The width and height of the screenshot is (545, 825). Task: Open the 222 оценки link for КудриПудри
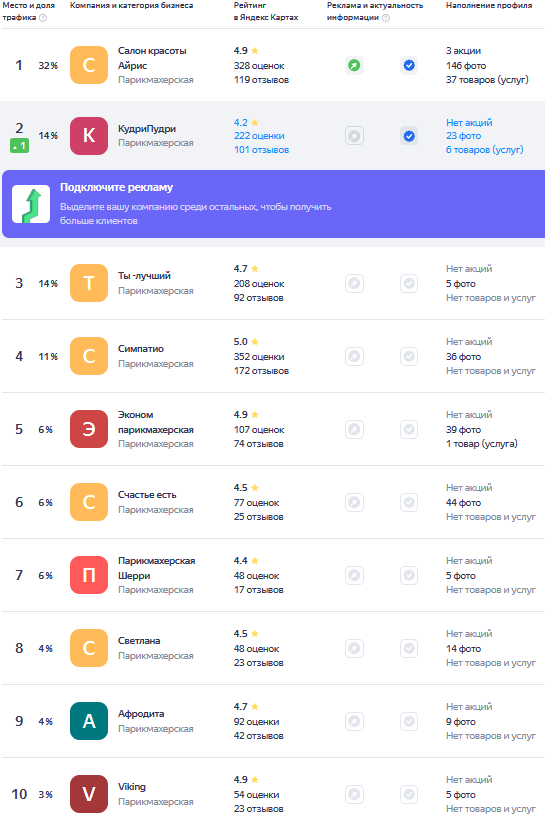click(x=259, y=136)
